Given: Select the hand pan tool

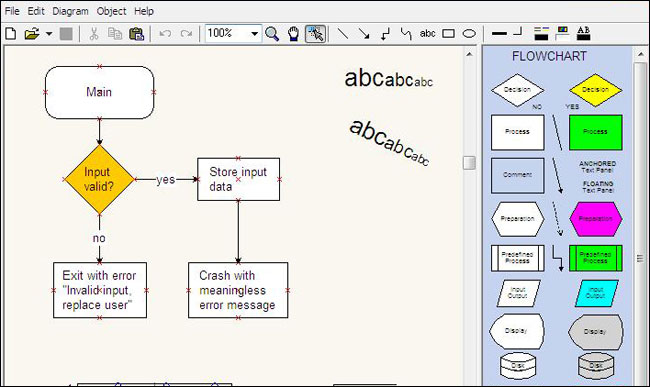Looking at the screenshot, I should click(293, 34).
